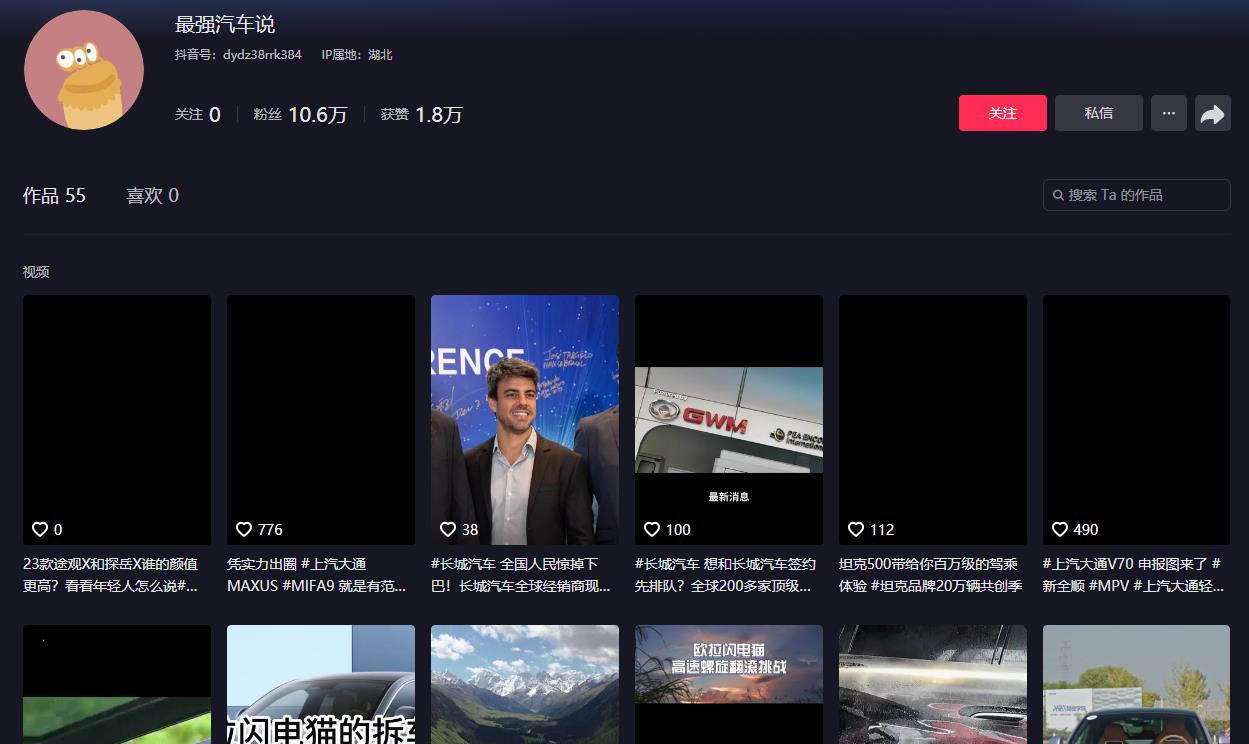Click the heart icon showing 490 likes
Screen dimensions: 1249x744
(1060, 529)
